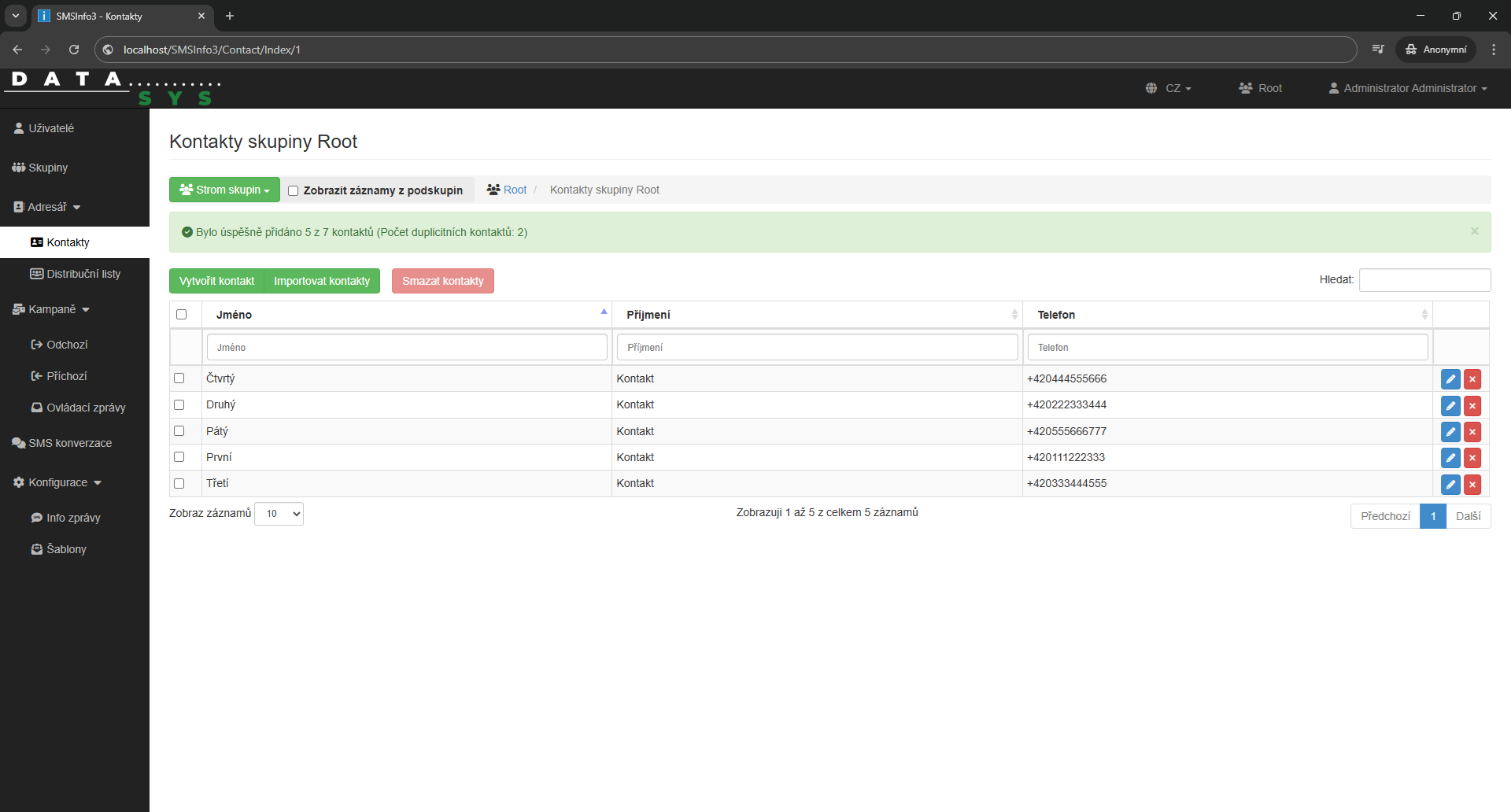Open the CZ language dropdown
This screenshot has height=812, width=1511.
tap(1169, 88)
